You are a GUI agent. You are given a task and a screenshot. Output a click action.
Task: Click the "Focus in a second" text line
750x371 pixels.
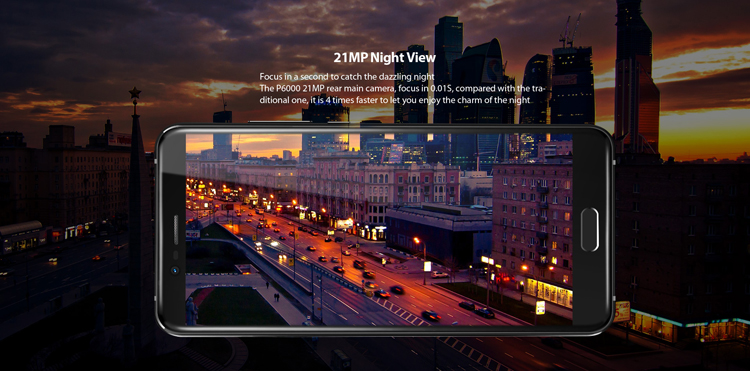click(x=347, y=76)
